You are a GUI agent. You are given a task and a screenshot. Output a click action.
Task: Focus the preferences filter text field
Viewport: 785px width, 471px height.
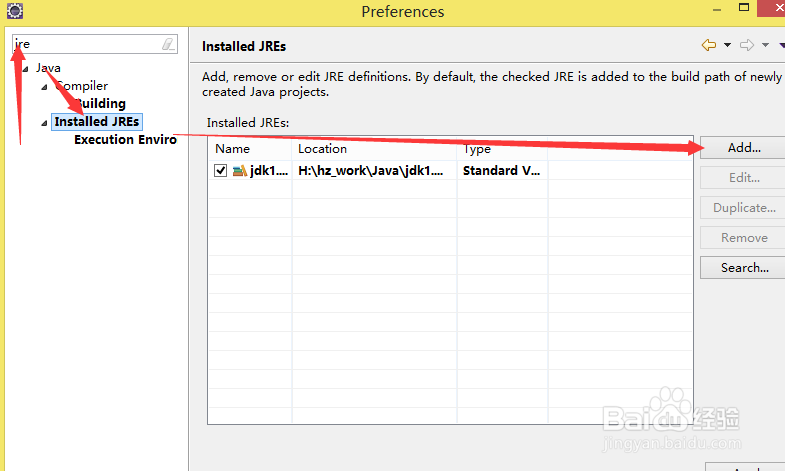pos(90,44)
